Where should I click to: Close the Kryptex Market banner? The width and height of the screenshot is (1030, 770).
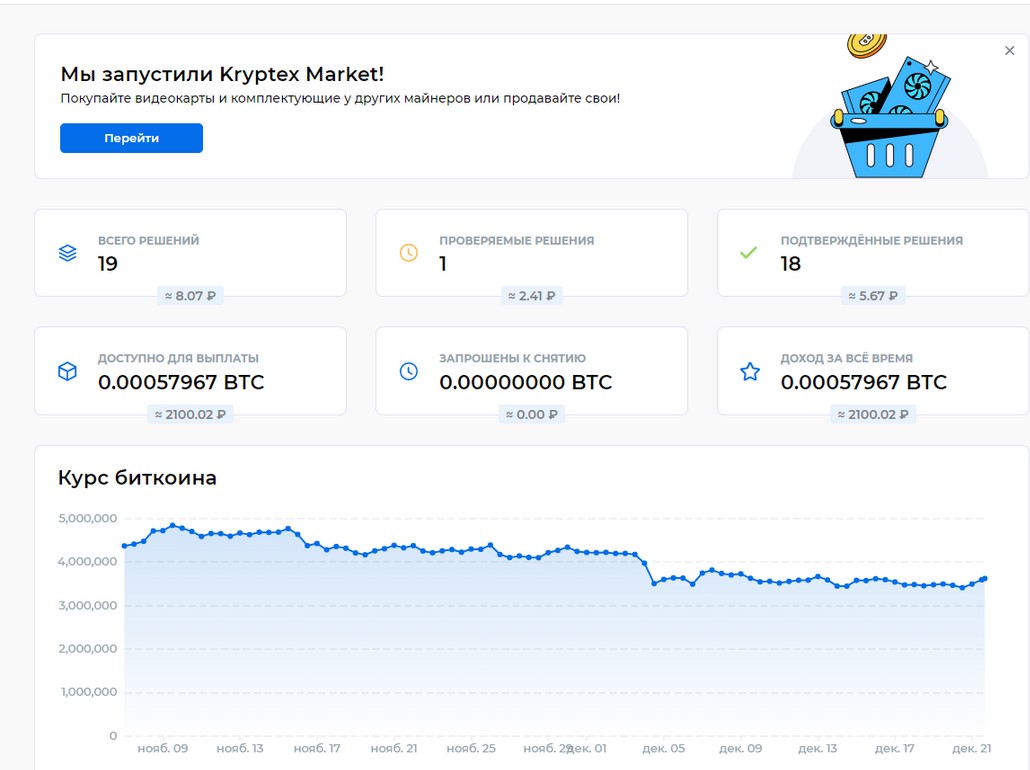1010,51
